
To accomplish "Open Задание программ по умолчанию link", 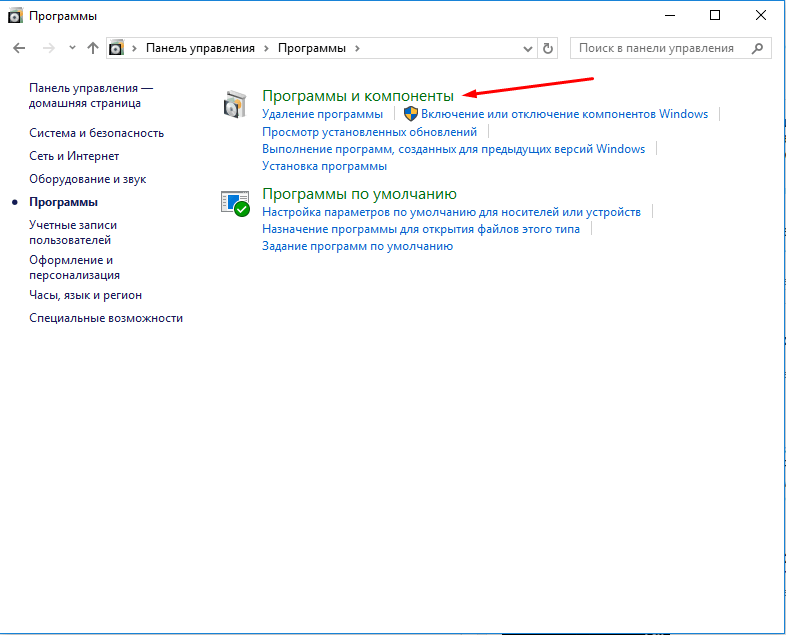I will pyautogui.click(x=357, y=246).
